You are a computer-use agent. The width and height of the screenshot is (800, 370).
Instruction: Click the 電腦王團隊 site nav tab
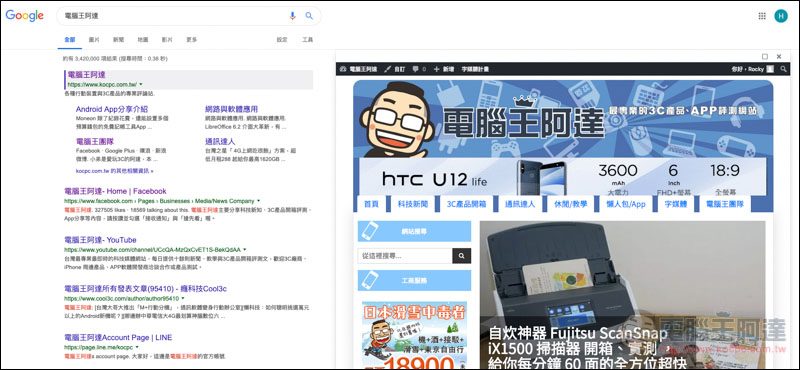coord(724,204)
